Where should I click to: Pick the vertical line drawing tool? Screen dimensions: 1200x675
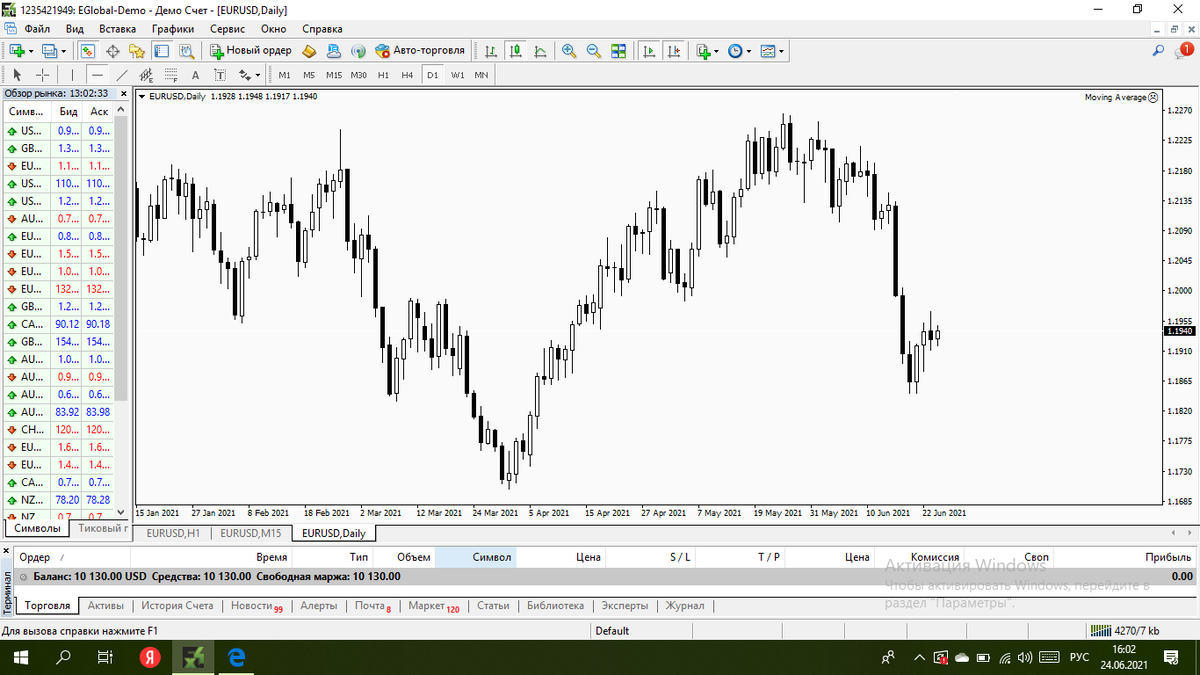[72, 74]
